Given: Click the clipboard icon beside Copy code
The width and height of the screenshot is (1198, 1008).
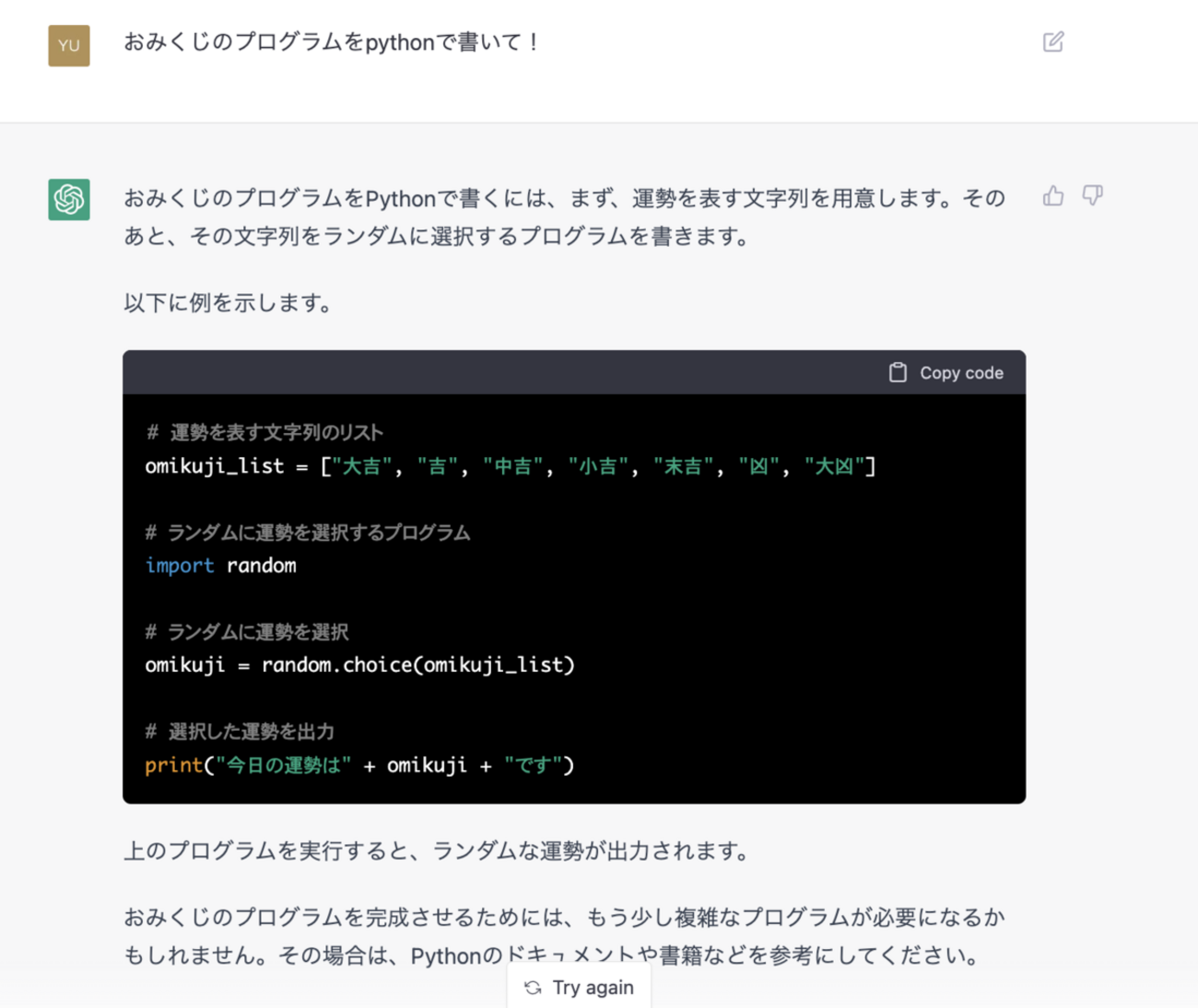Looking at the screenshot, I should [898, 372].
